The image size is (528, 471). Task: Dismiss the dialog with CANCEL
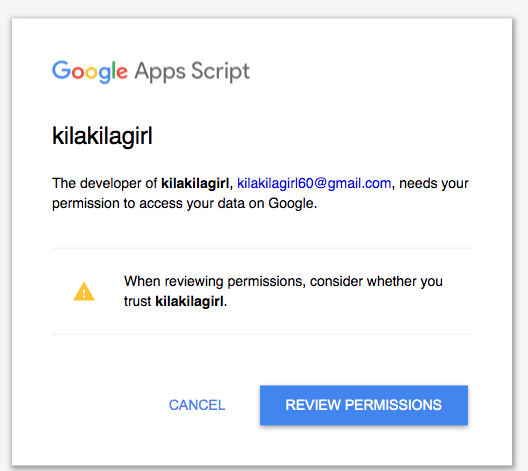(197, 405)
